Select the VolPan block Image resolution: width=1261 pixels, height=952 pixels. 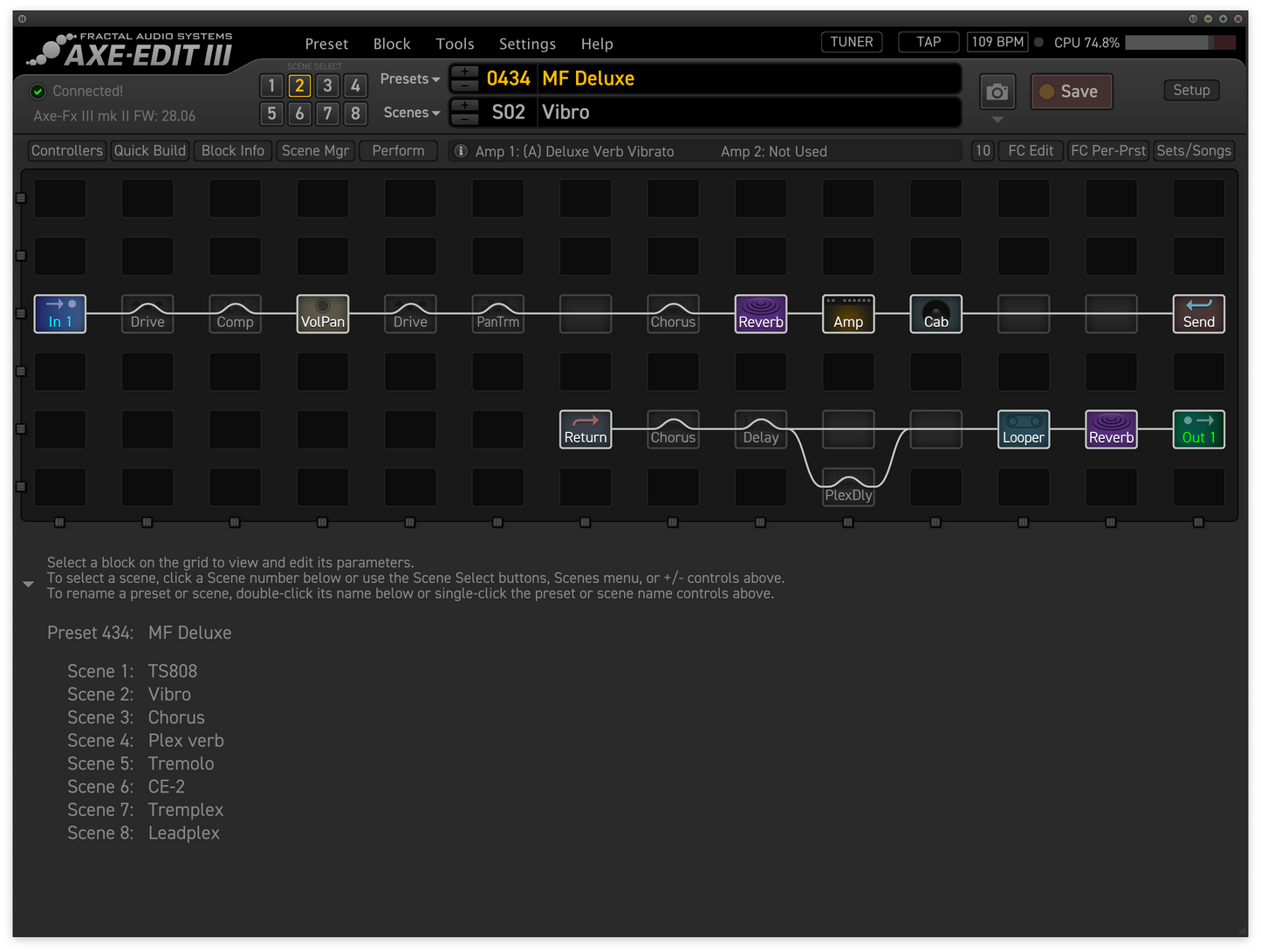tap(322, 314)
